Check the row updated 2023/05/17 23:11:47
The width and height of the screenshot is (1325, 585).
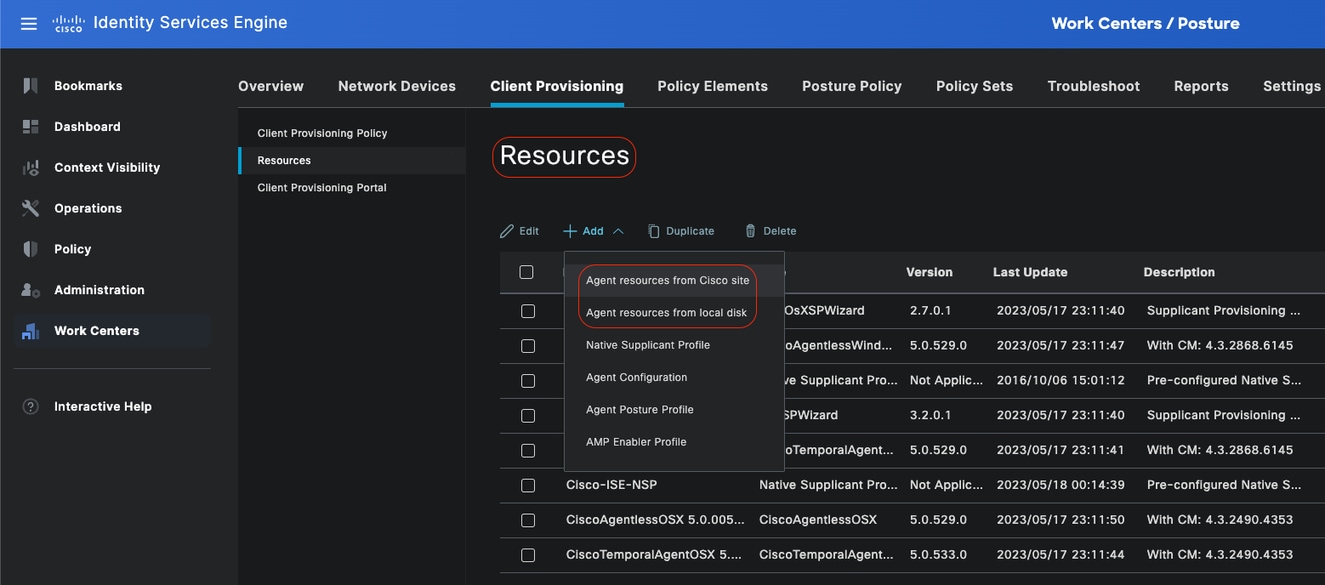(x=528, y=346)
